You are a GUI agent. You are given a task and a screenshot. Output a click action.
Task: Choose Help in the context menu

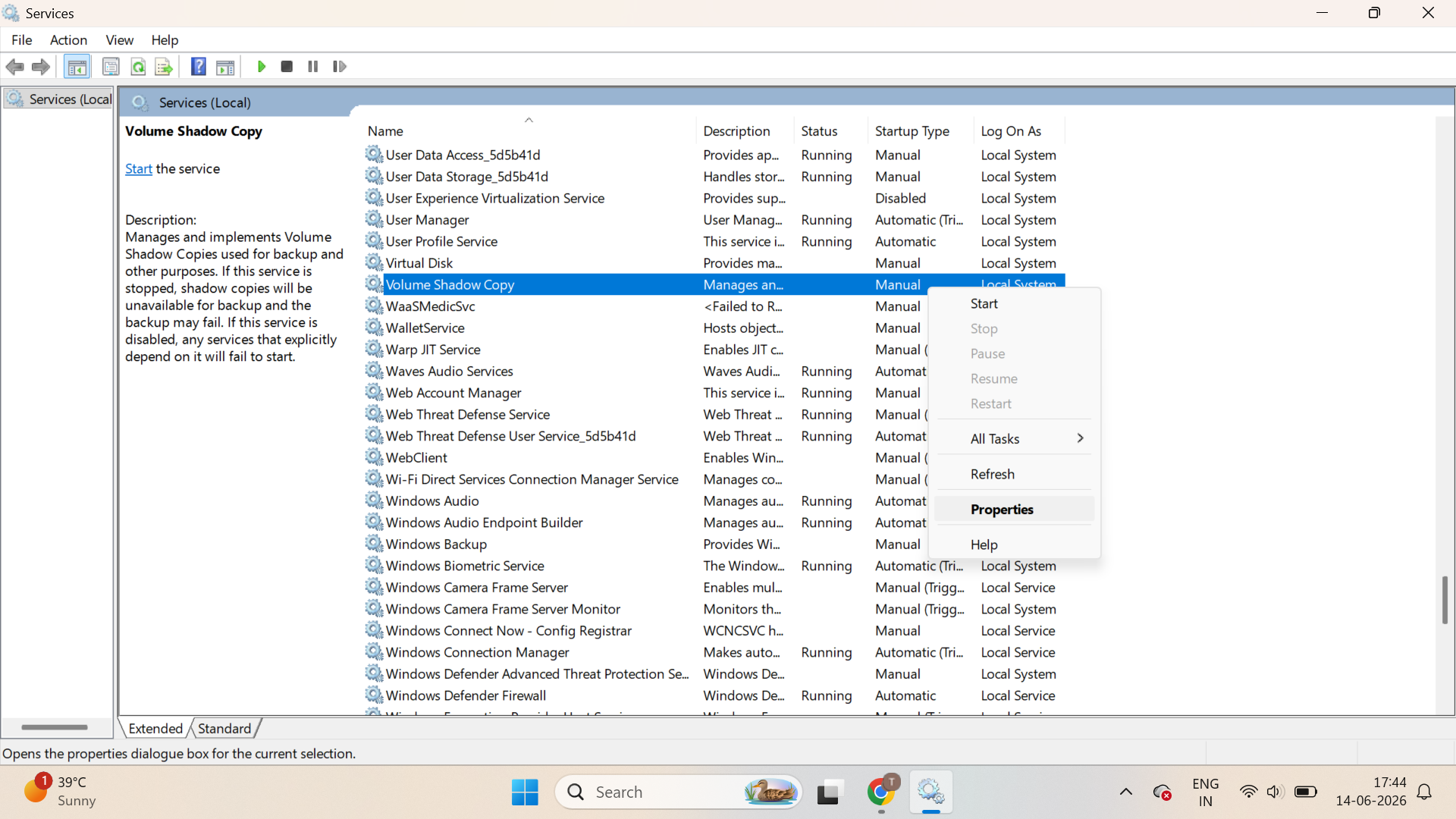pyautogui.click(x=1015, y=544)
